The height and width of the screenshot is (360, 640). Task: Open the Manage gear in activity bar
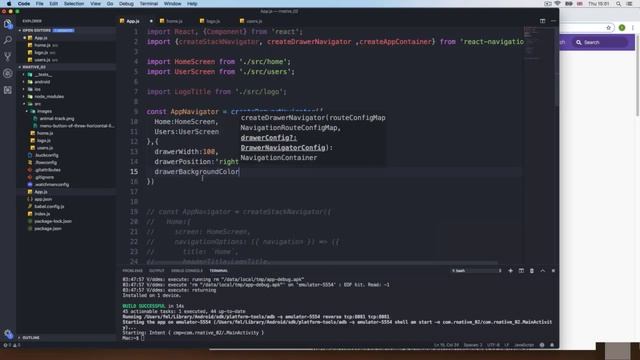8,335
